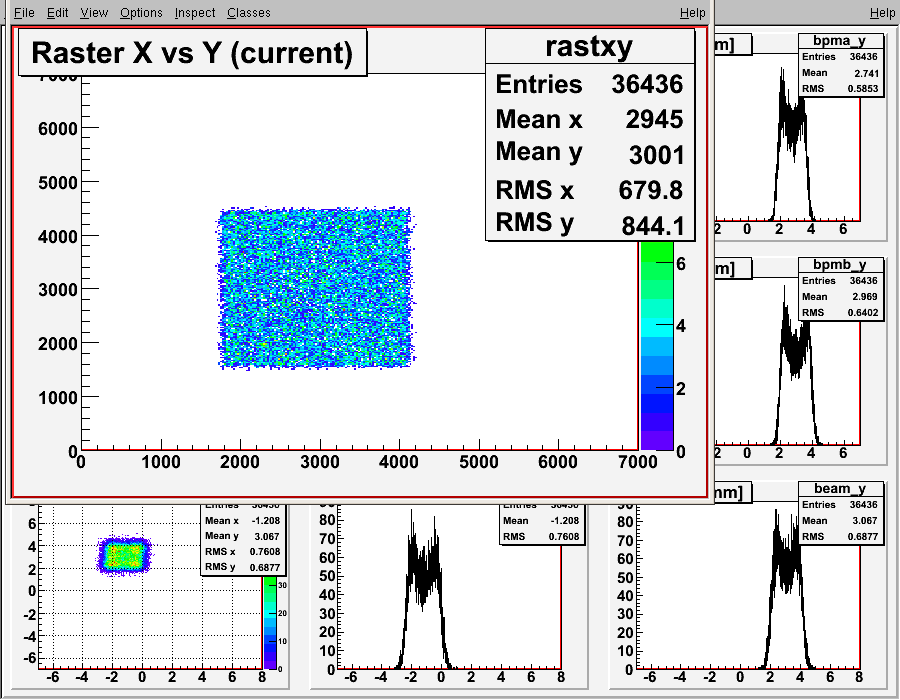This screenshot has height=700, width=900.
Task: Click Mean -1.208 in bottom-middle histogram stats
Action: (542, 521)
